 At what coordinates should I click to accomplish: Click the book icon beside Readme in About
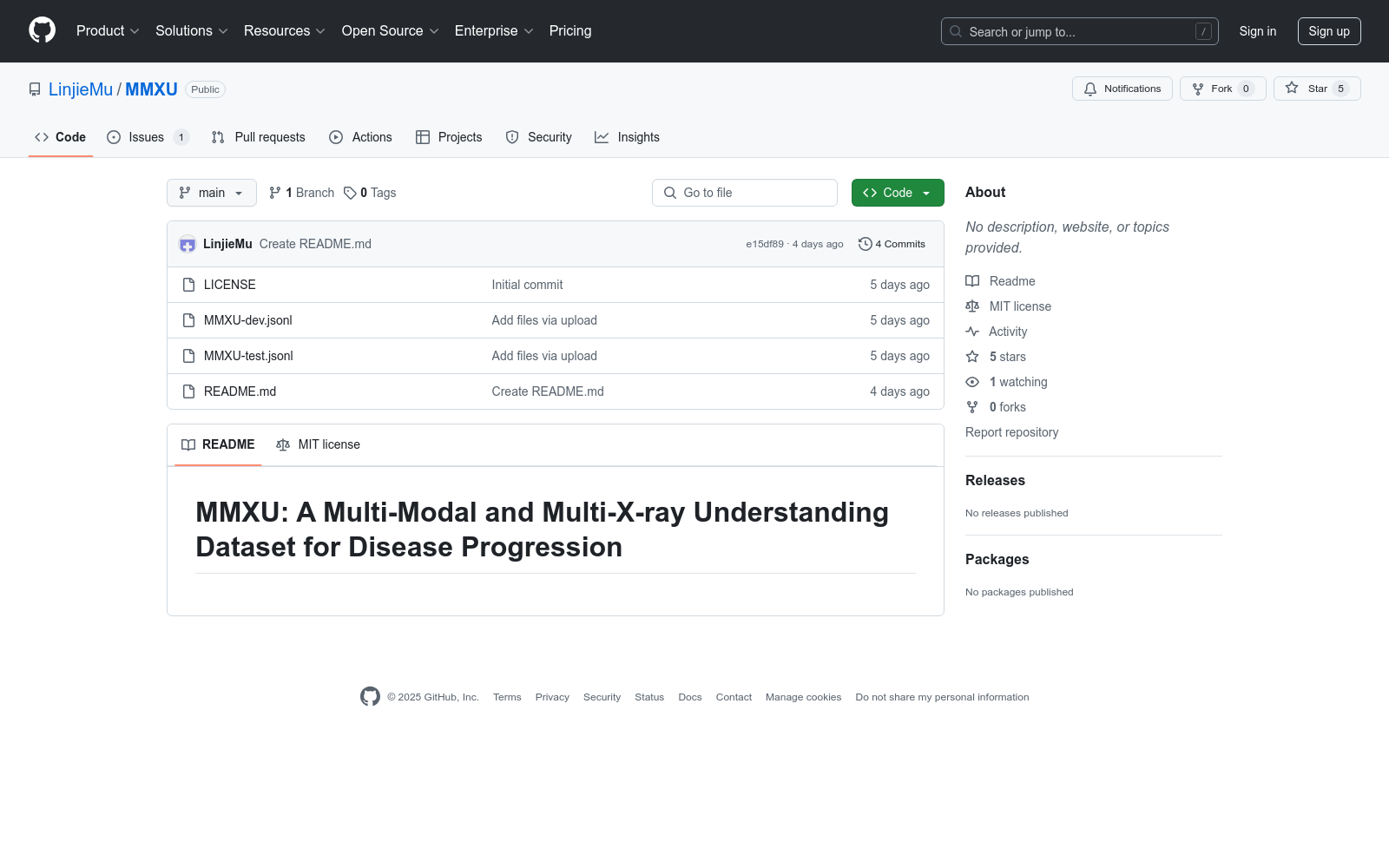(972, 281)
